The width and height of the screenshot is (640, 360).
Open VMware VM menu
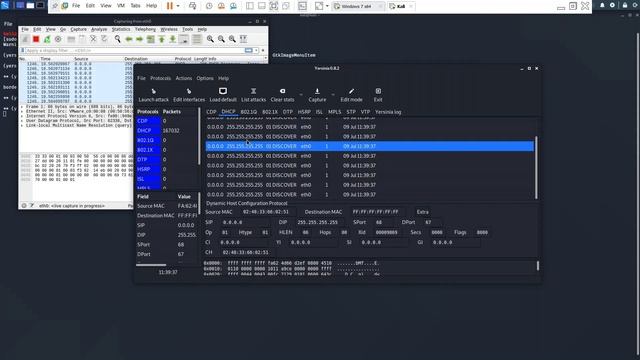pos(121,6)
